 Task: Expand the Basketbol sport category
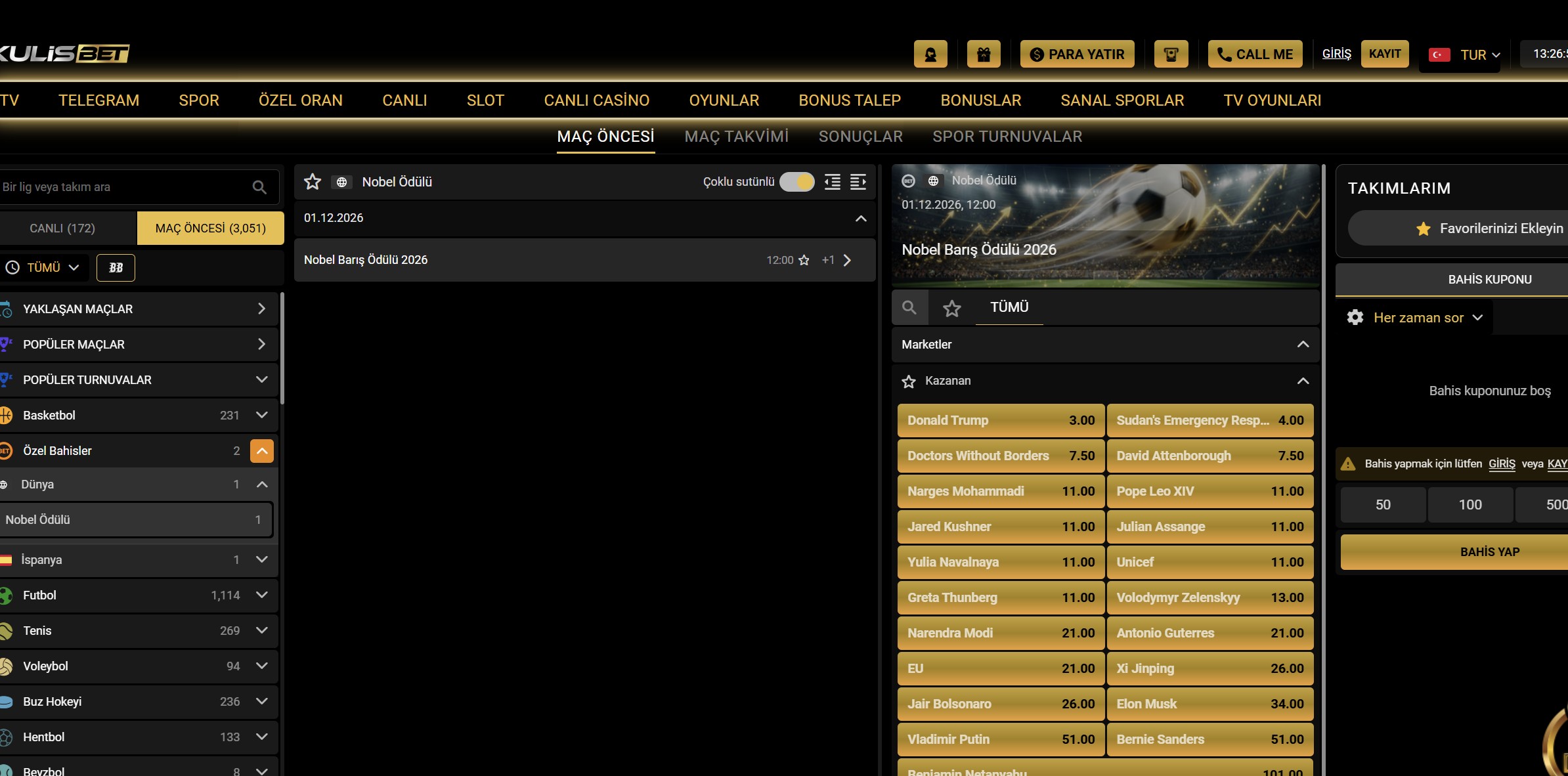click(261, 415)
